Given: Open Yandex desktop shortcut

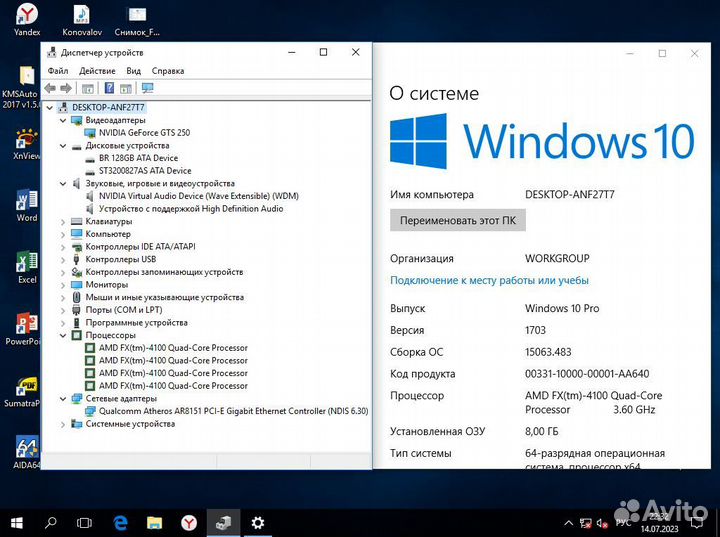Looking at the screenshot, I should coord(27,20).
